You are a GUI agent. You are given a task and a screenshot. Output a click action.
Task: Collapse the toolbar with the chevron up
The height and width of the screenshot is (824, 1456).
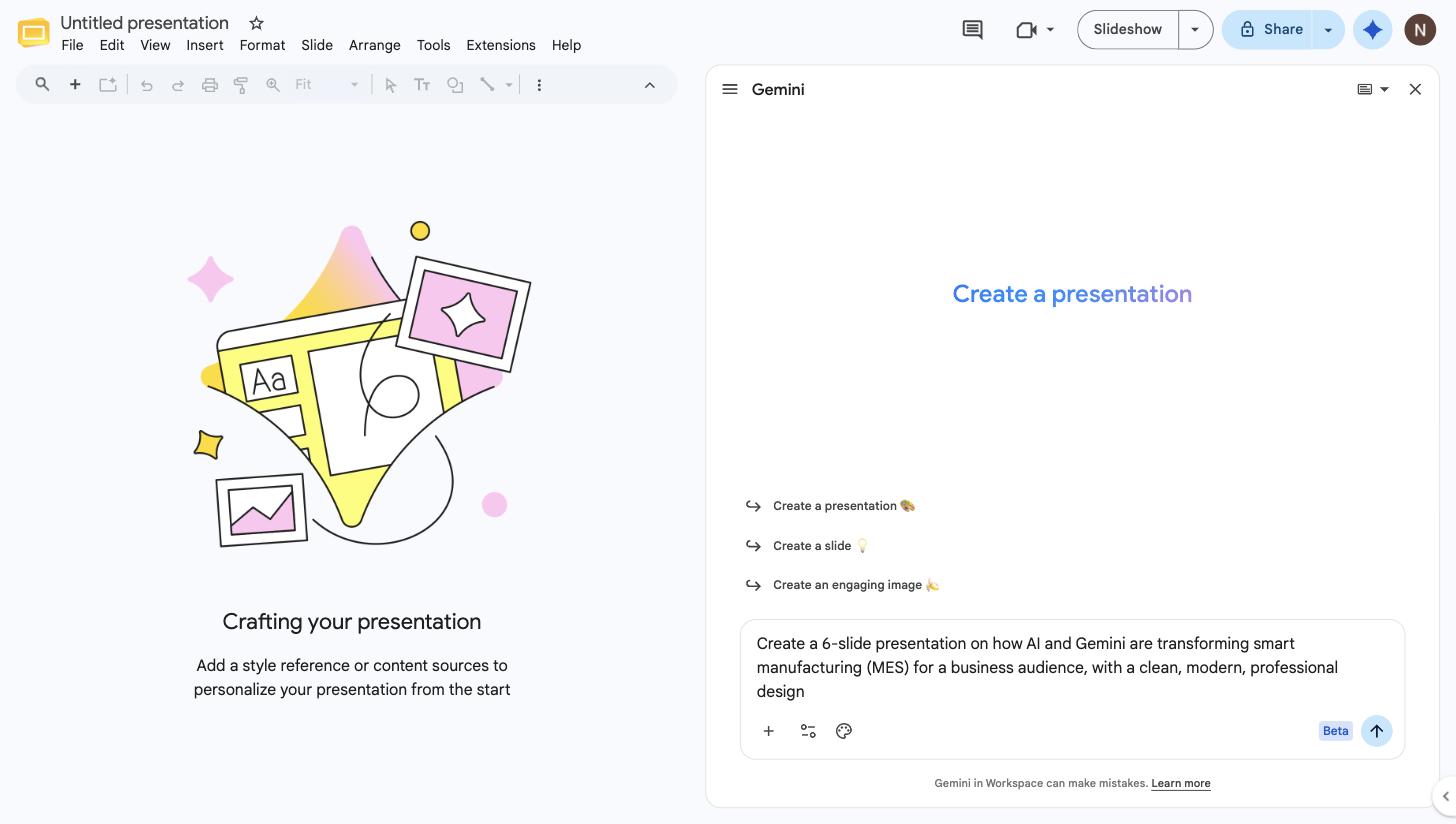[x=650, y=85]
